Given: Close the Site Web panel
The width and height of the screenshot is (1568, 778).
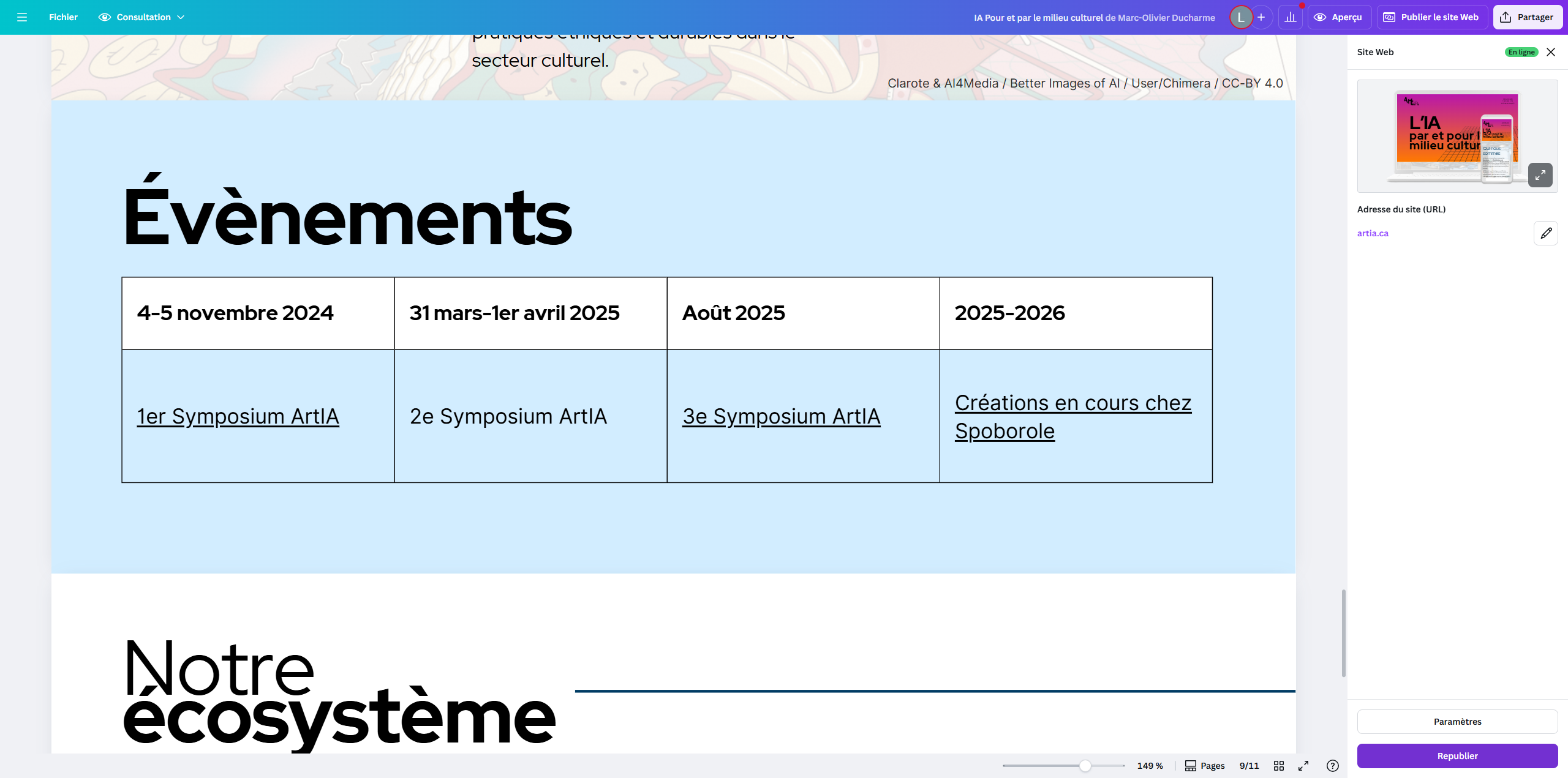Looking at the screenshot, I should (x=1551, y=52).
